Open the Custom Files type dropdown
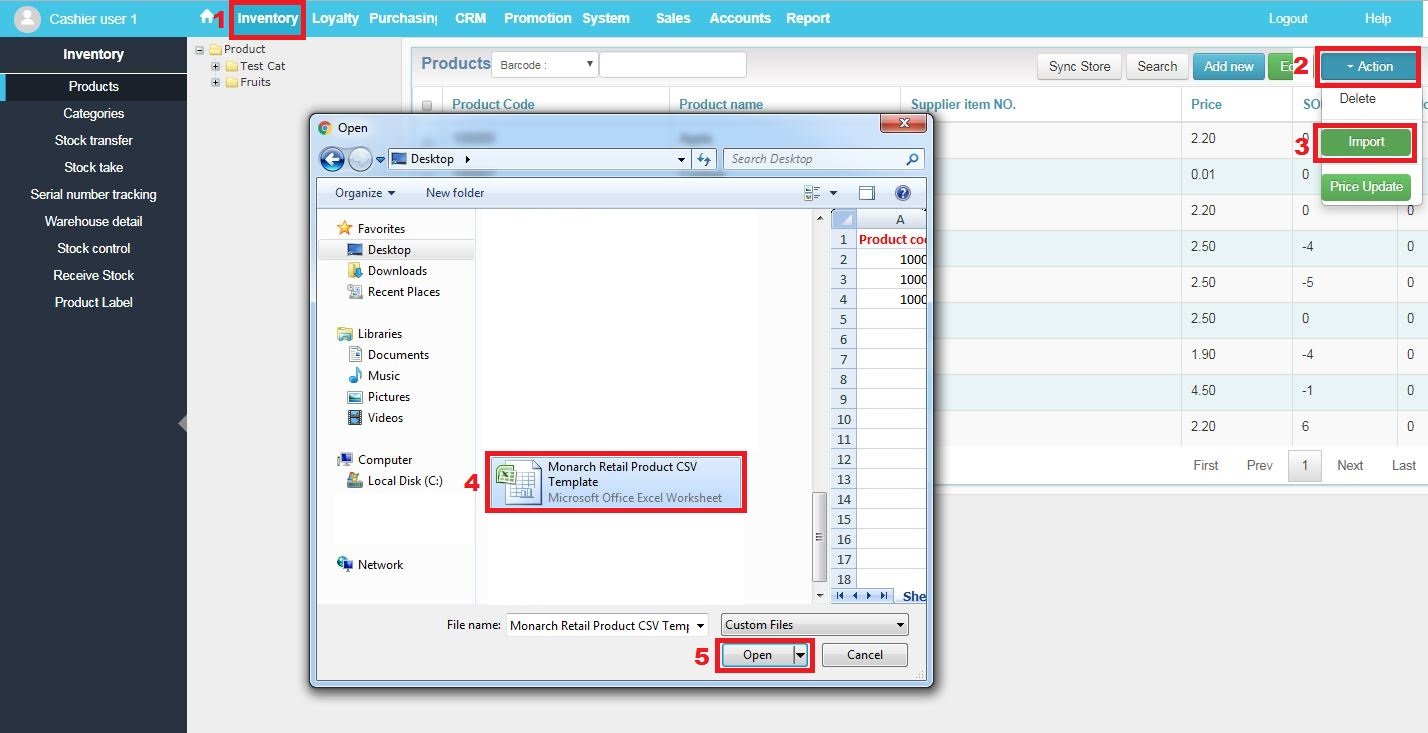The width and height of the screenshot is (1428, 733). point(814,625)
